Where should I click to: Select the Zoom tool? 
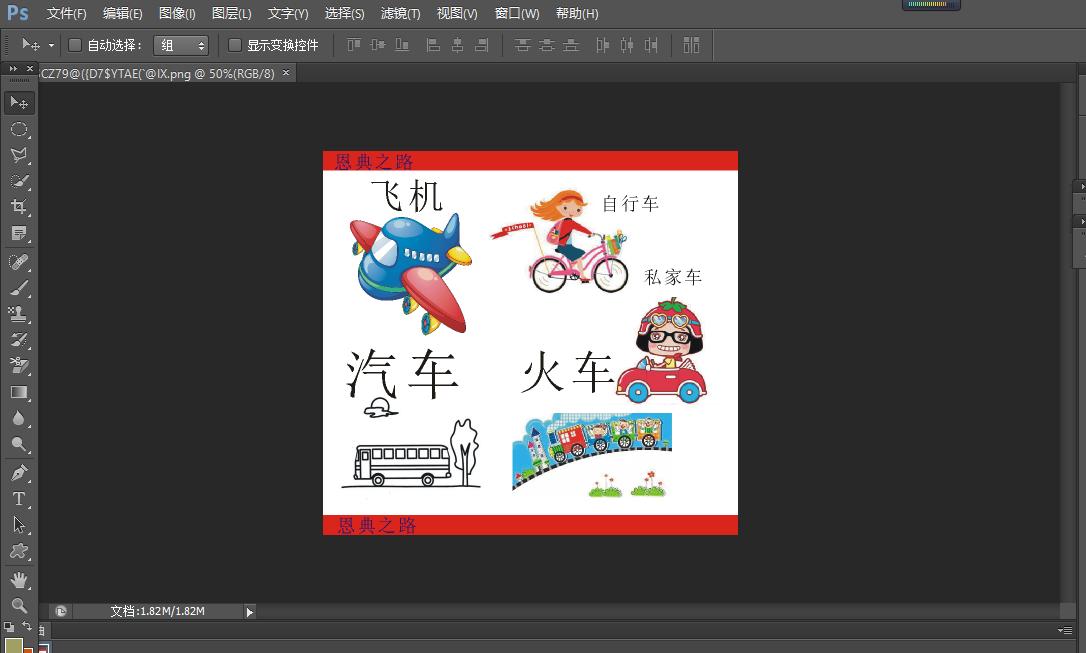[x=18, y=604]
